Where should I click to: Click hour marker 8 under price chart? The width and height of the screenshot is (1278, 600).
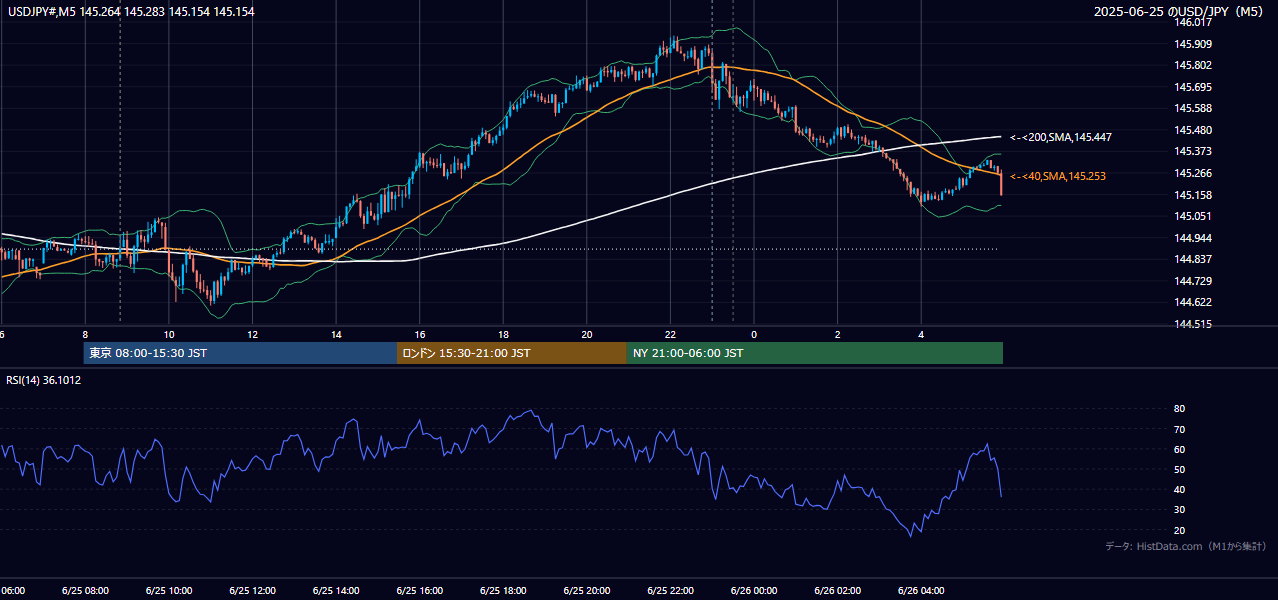pyautogui.click(x=85, y=334)
